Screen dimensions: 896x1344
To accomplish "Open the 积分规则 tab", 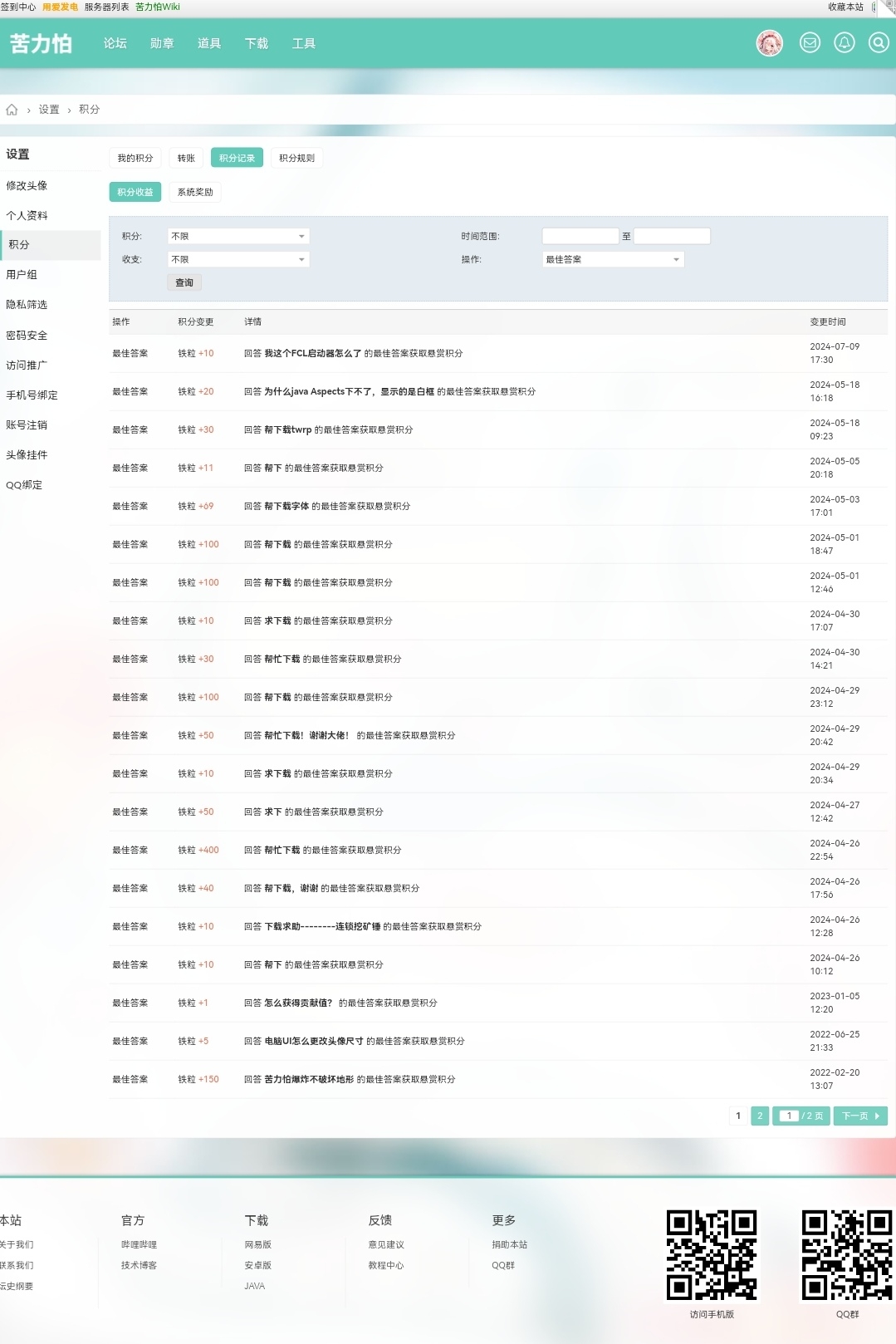I will tap(296, 158).
